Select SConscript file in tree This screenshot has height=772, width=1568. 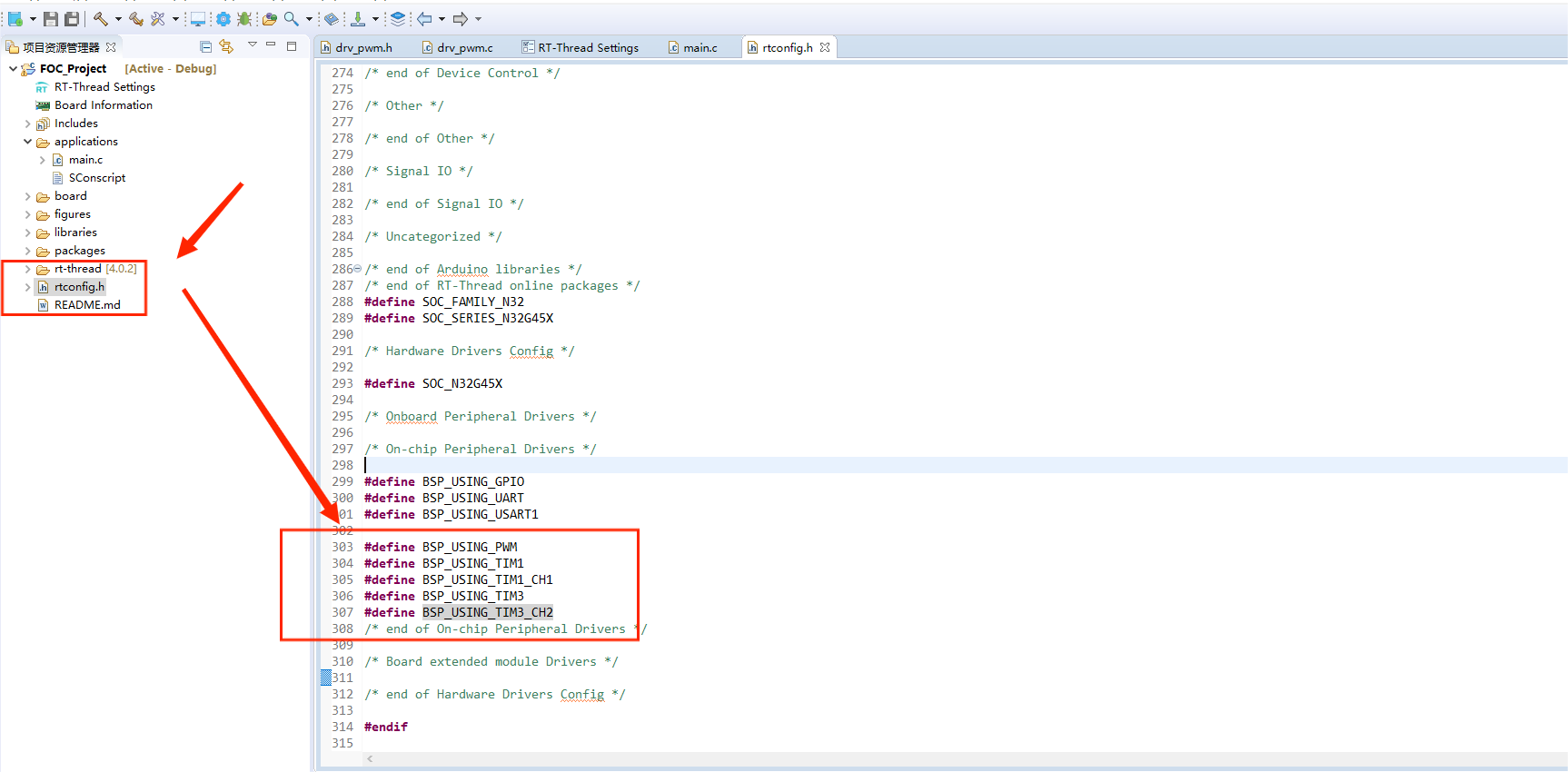pos(97,178)
